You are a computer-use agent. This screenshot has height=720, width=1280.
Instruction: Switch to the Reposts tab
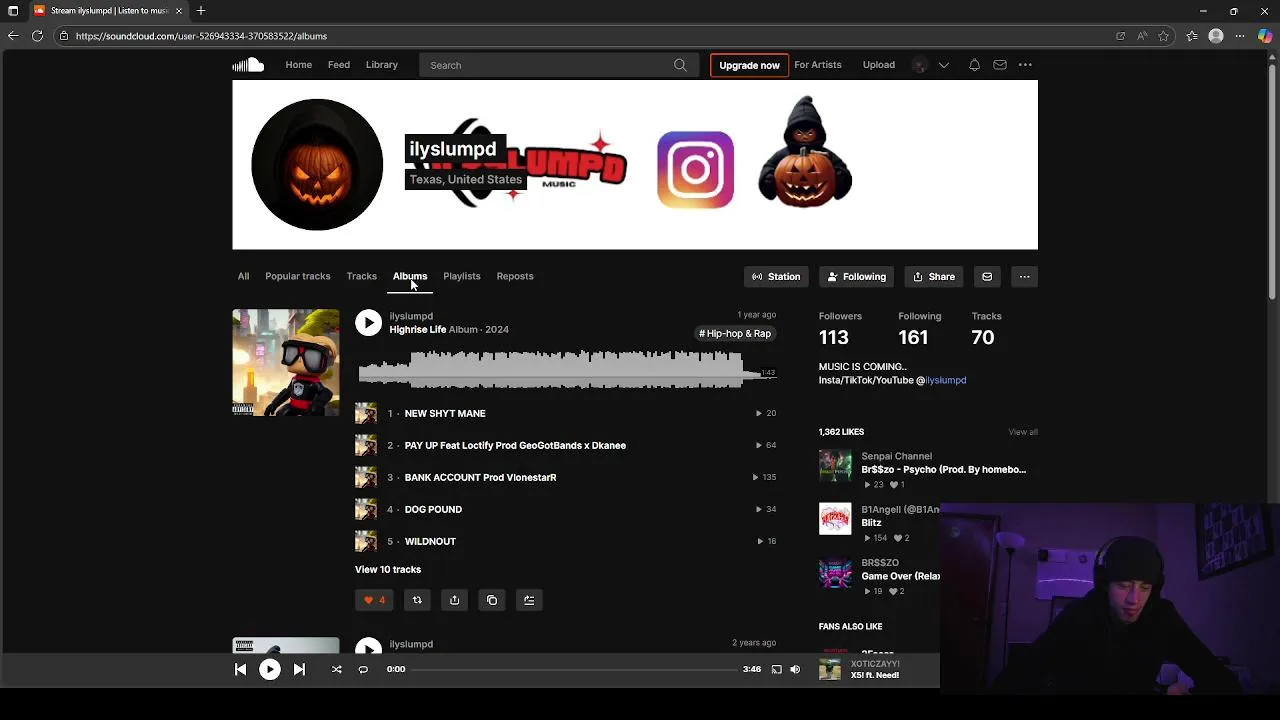[515, 276]
